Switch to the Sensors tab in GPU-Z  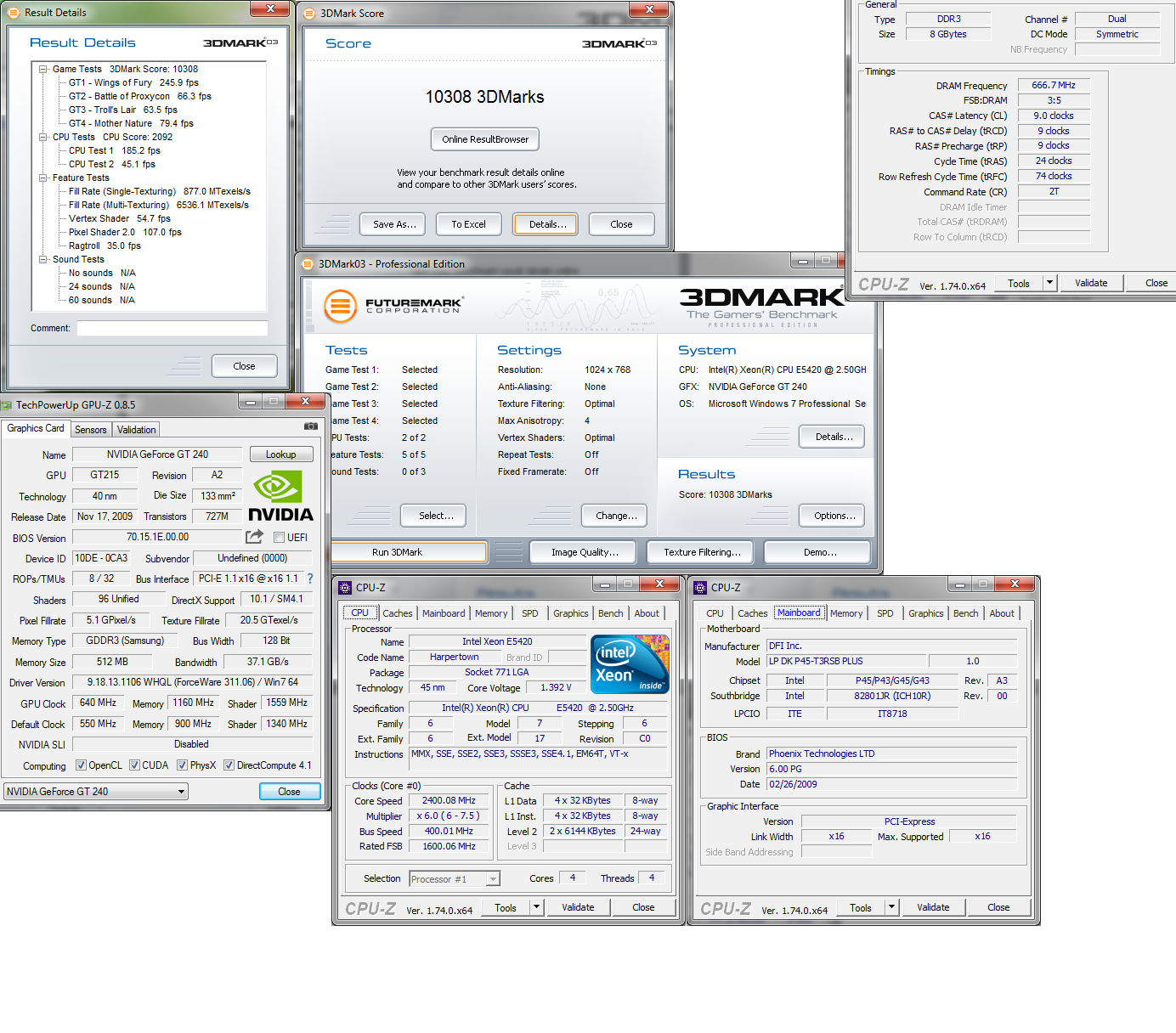(x=91, y=430)
